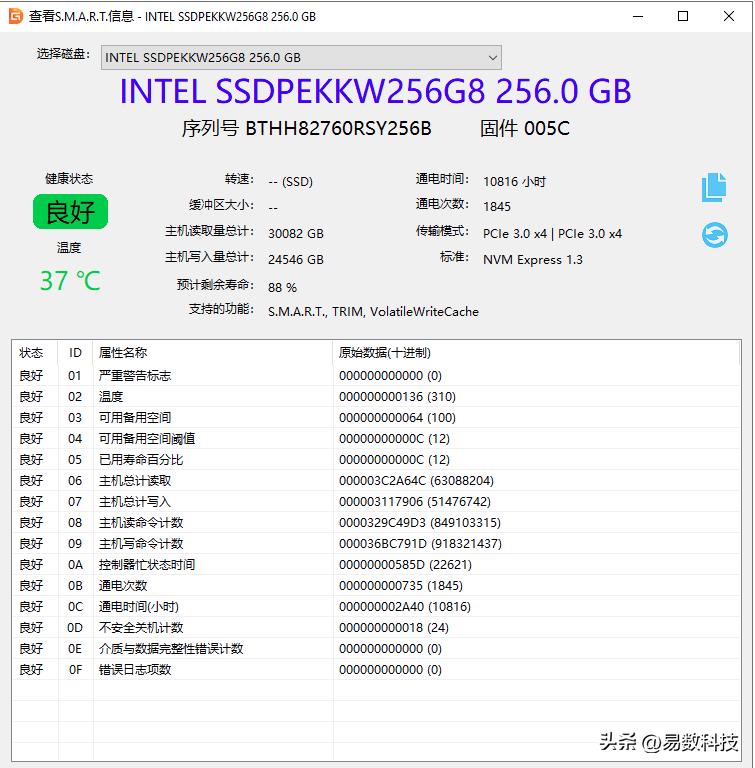755x768 pixels.
Task: Click the ID column header
Action: (75, 353)
